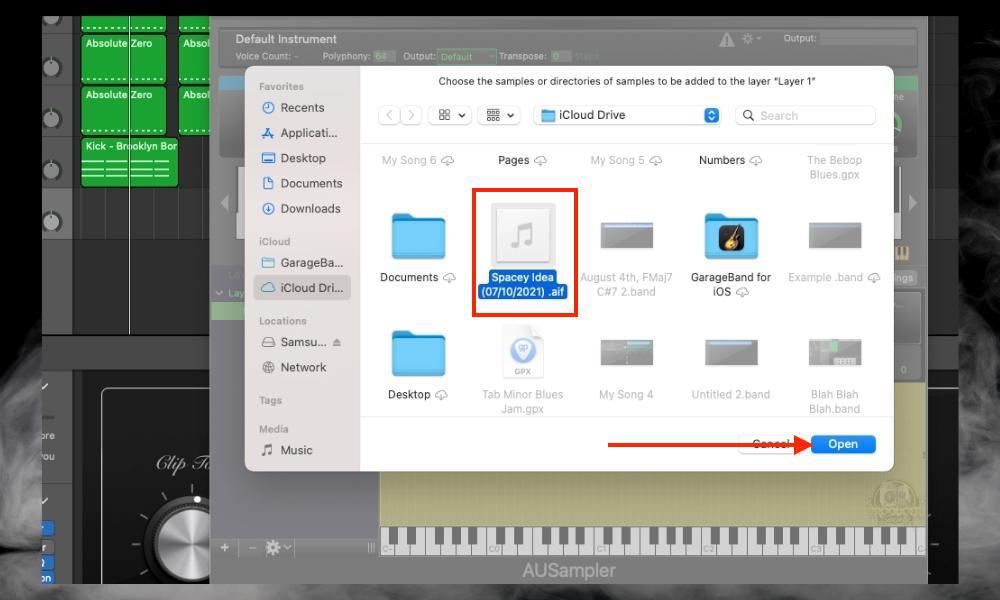Click the Open button to load the sample
Screen dimensions: 1000x600
coord(843,443)
